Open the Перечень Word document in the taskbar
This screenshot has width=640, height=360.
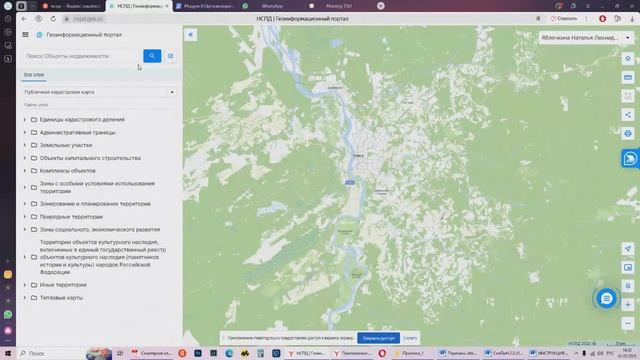point(458,353)
